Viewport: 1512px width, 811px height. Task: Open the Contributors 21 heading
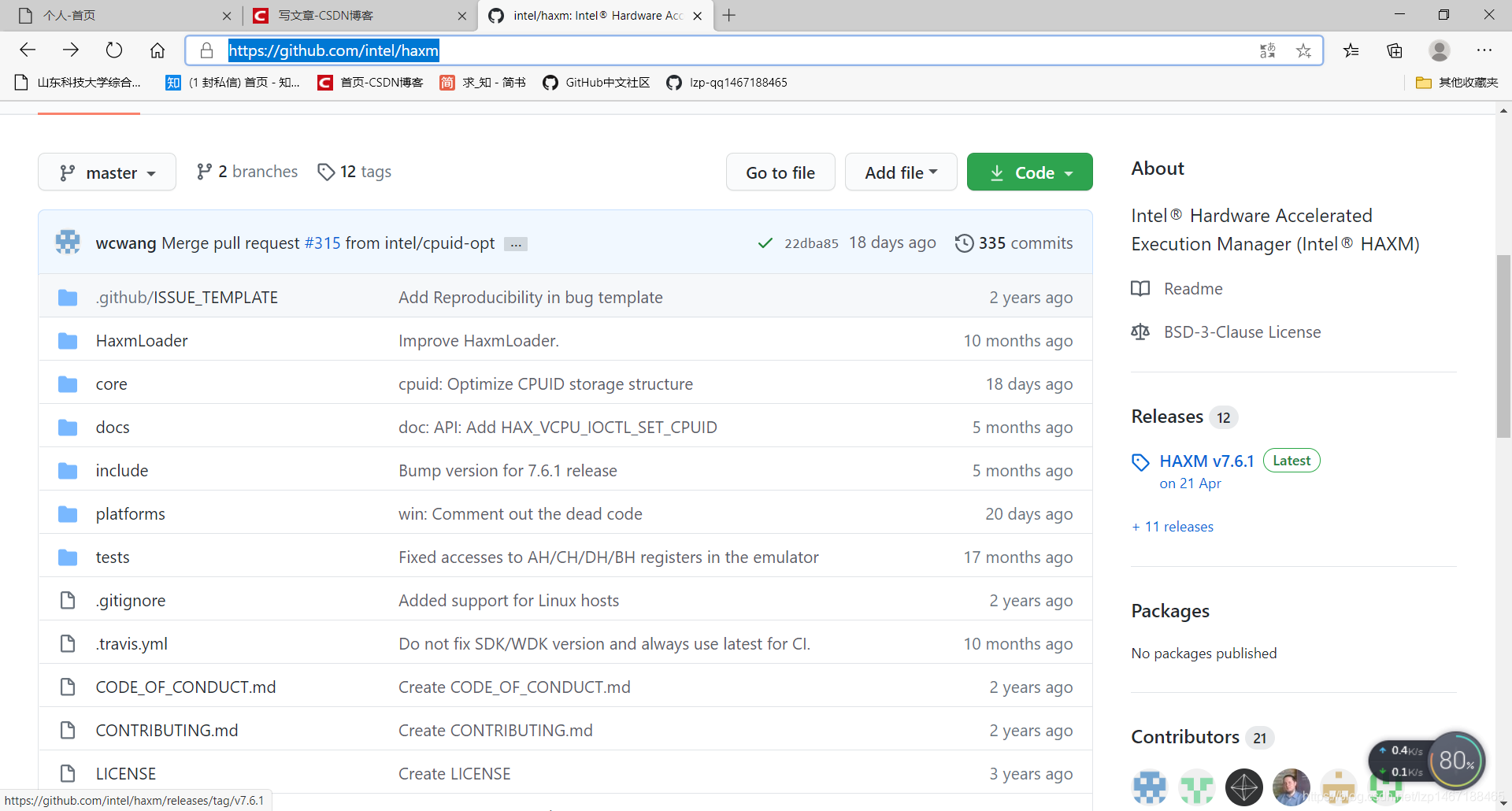click(x=1202, y=737)
